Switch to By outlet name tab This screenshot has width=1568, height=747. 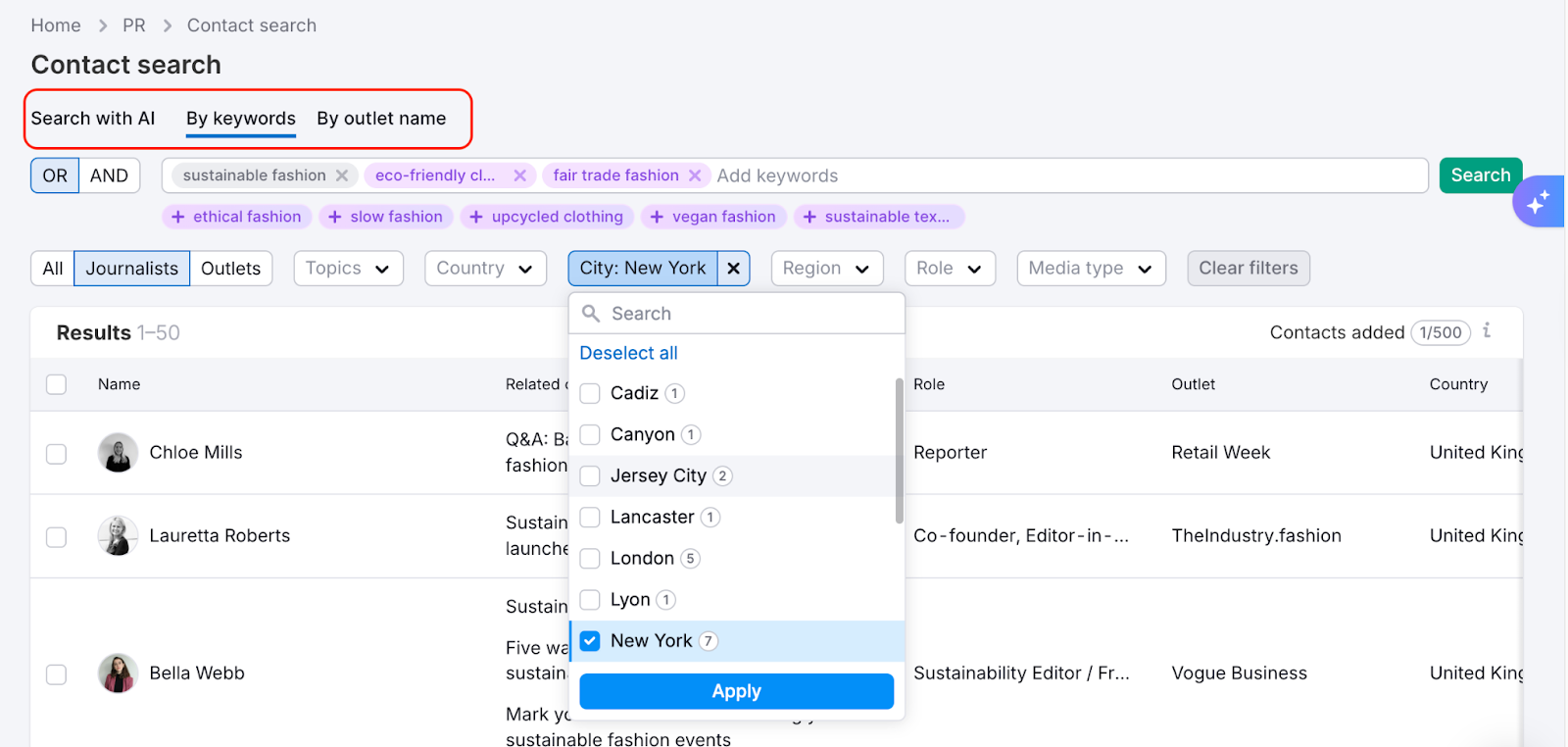(381, 119)
